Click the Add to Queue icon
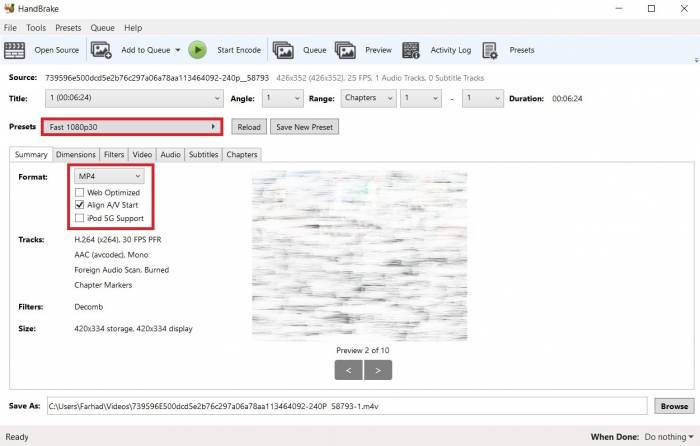Screen dimensions: 700x446 [102, 49]
